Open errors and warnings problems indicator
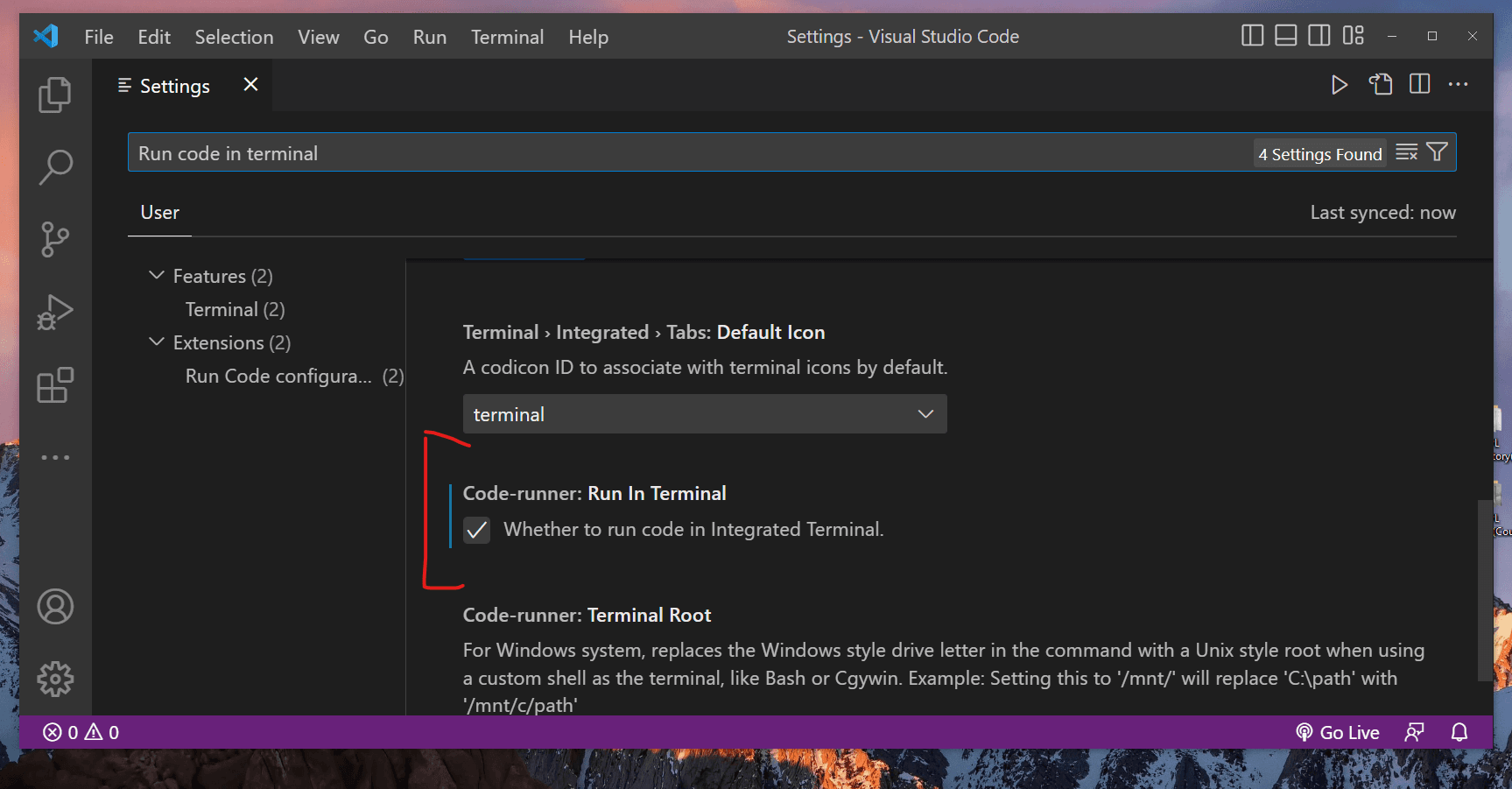Viewport: 1512px width, 789px height. [81, 732]
